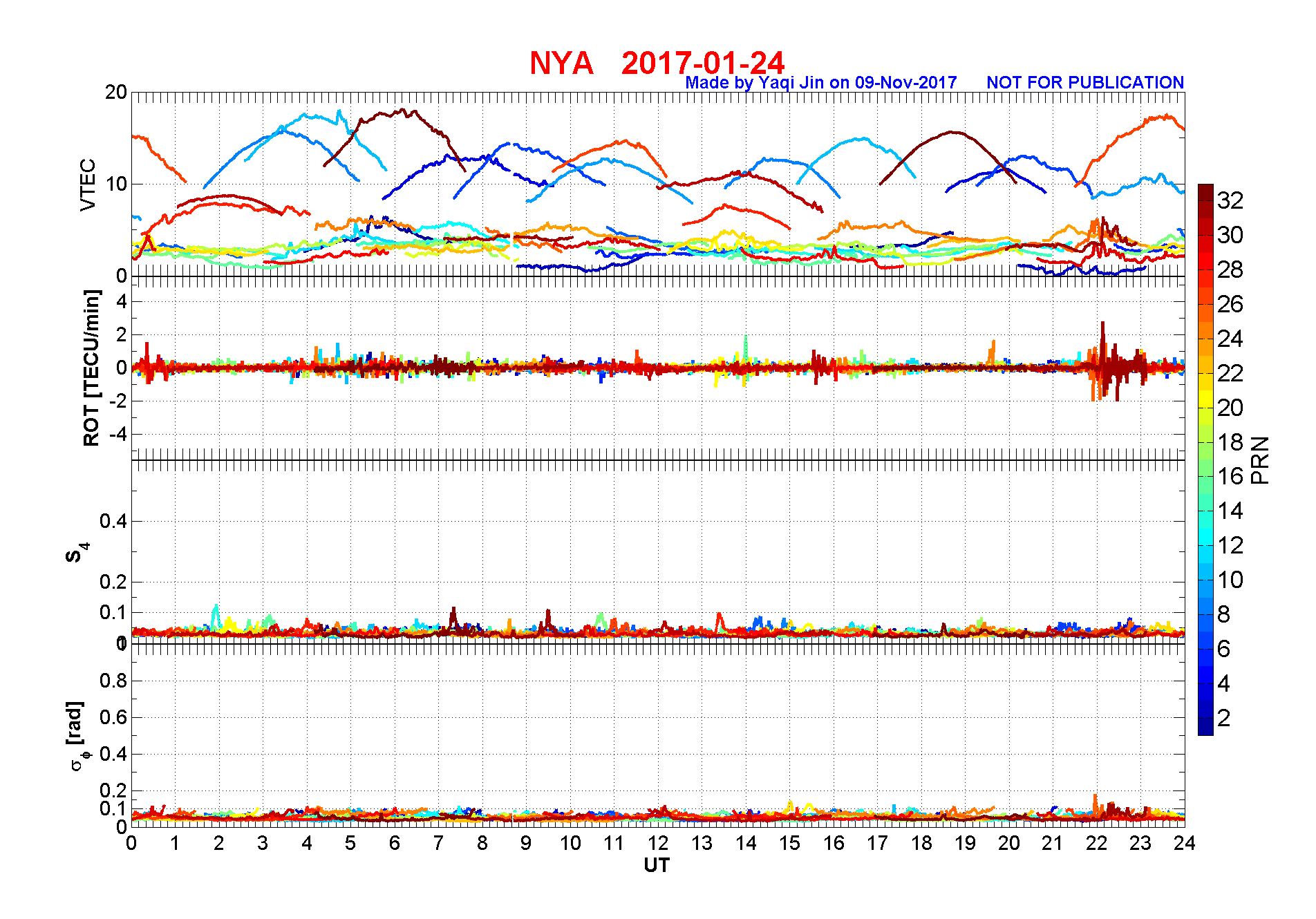Screen dimensions: 1316x919
Task: Select the "S4" y-axis label
Action: [76, 551]
